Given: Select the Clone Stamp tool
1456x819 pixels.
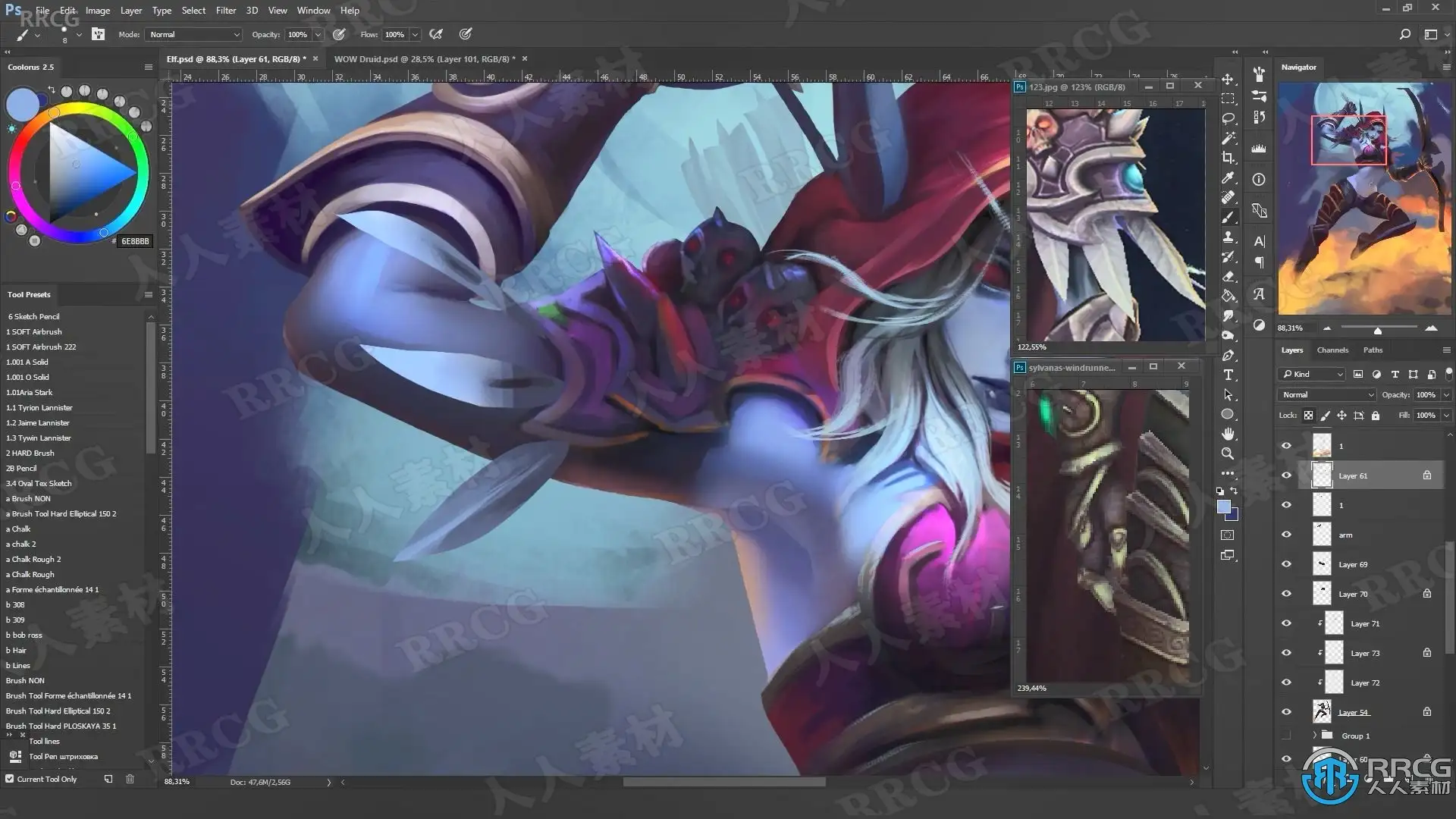Looking at the screenshot, I should click(x=1228, y=237).
